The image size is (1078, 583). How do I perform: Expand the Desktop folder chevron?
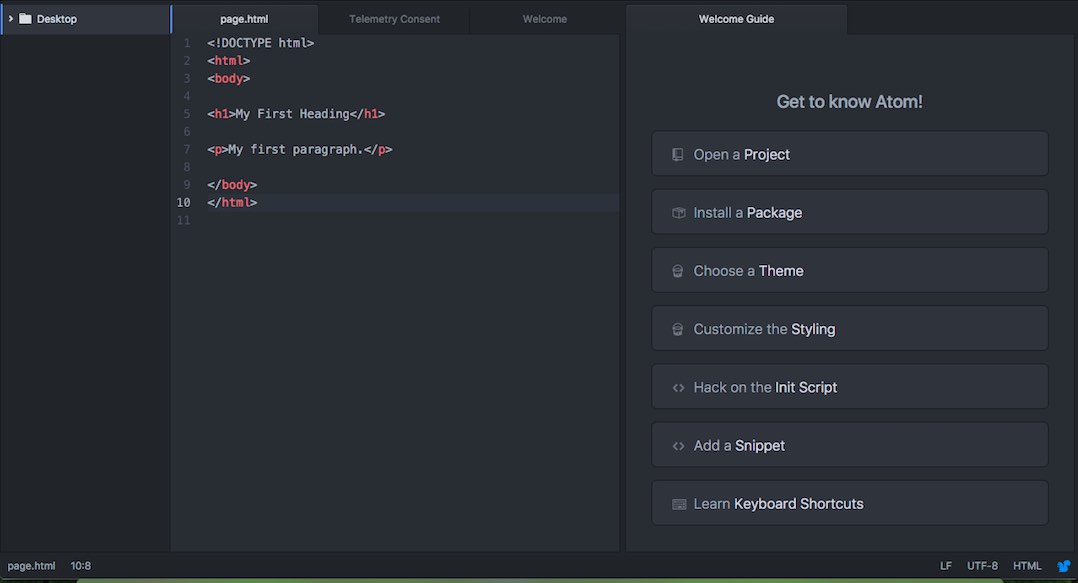point(10,19)
